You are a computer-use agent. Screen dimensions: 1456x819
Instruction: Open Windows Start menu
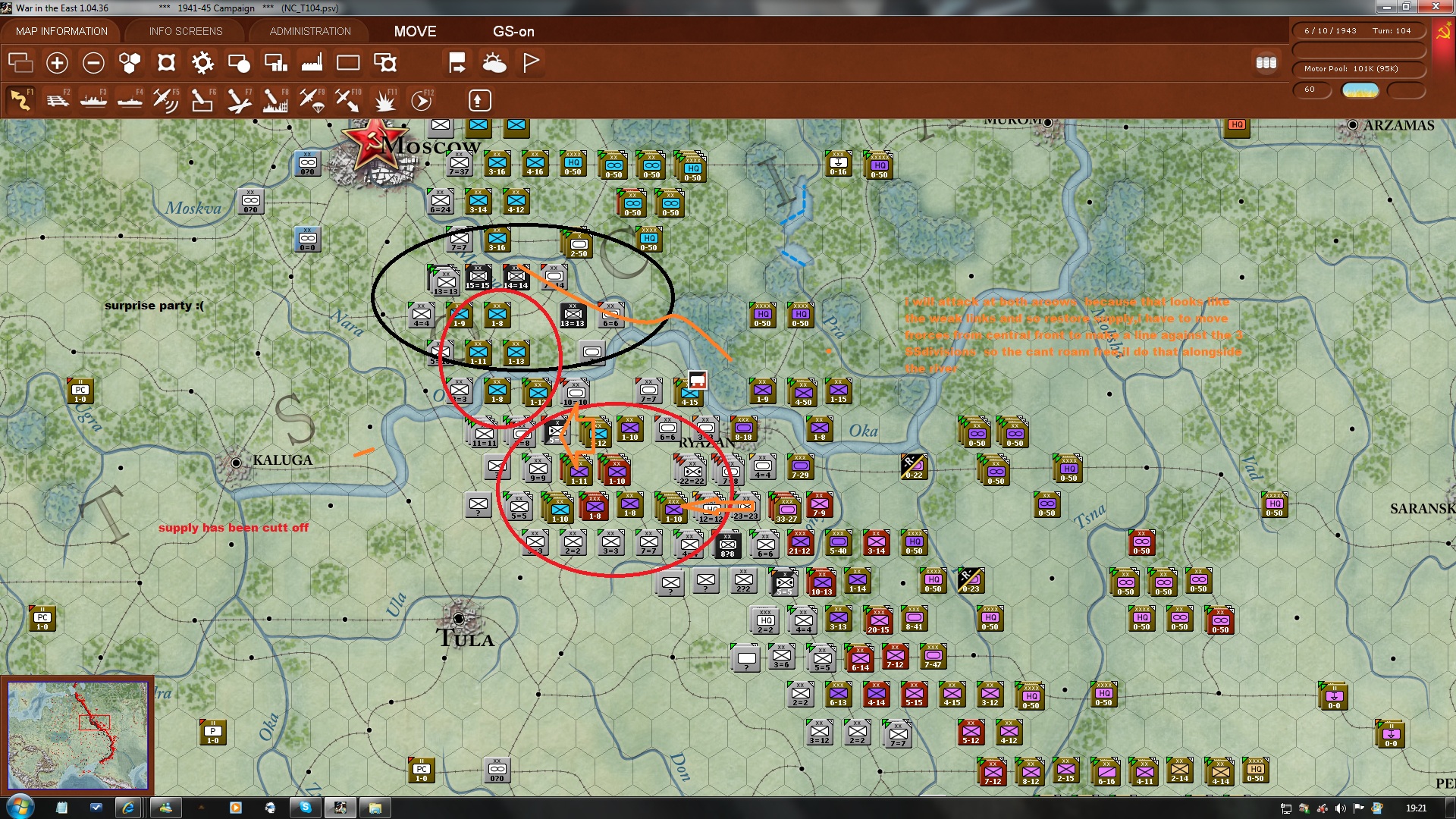[20, 807]
